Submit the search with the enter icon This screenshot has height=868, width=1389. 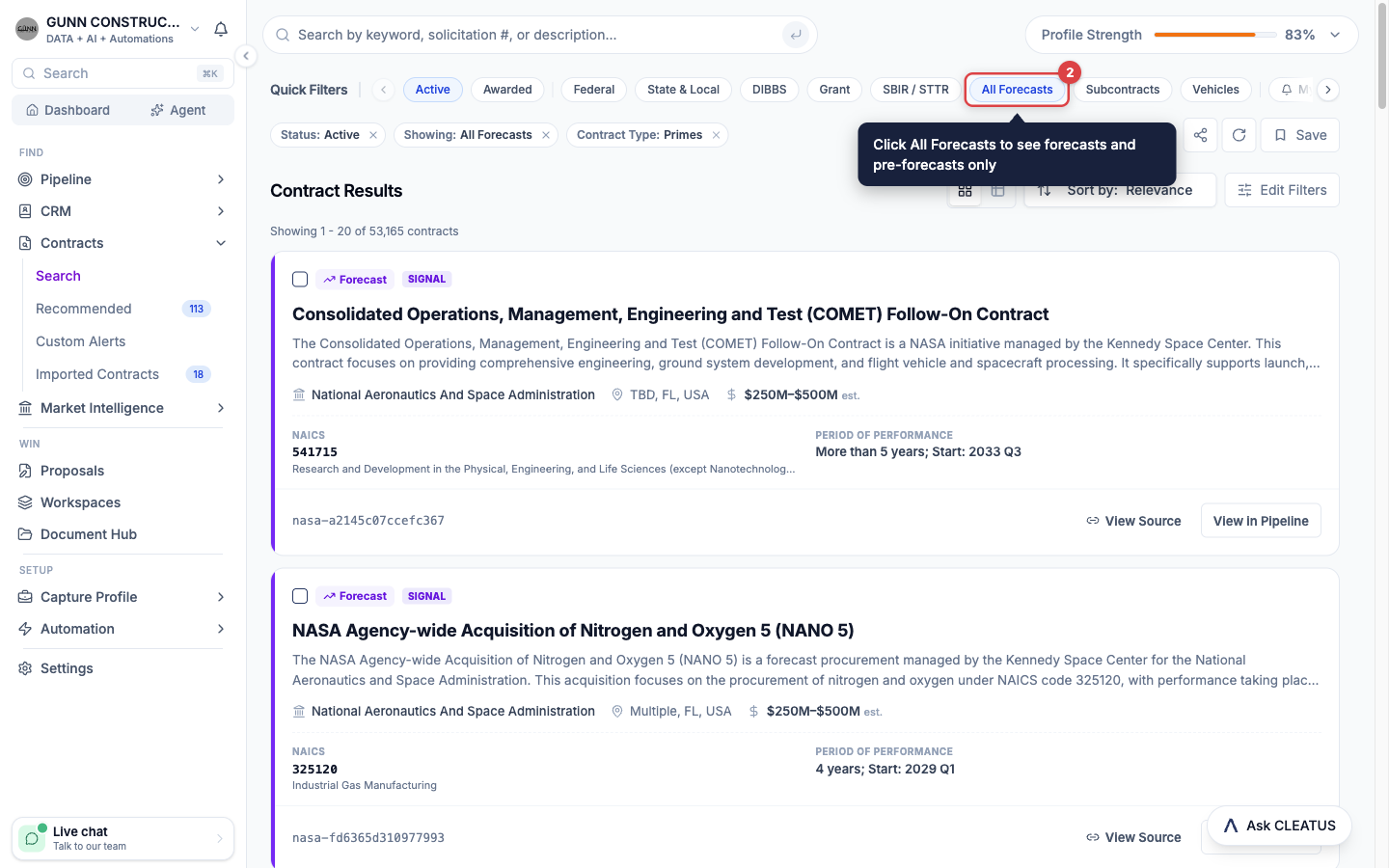point(796,35)
